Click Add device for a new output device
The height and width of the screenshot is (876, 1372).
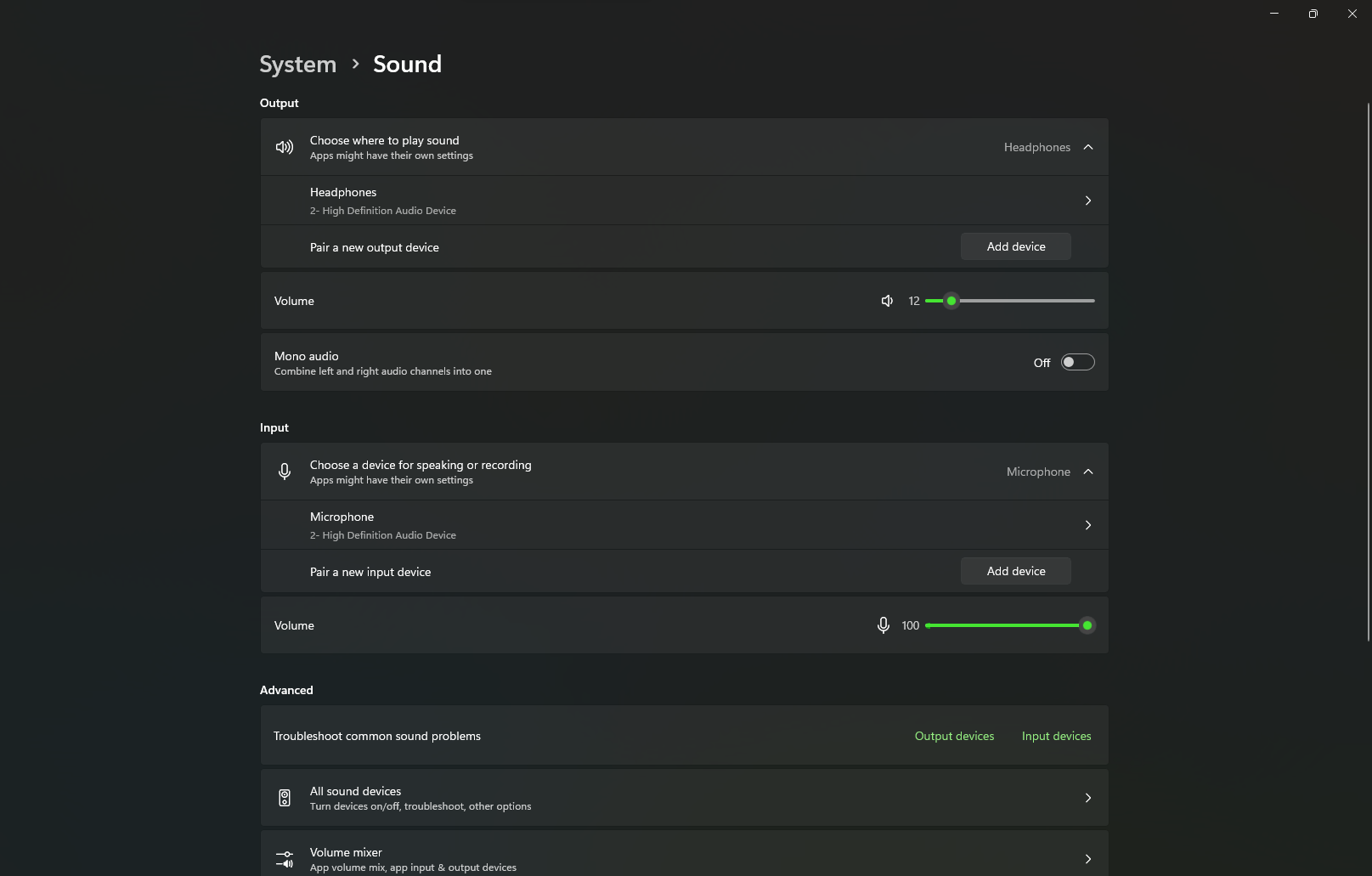pos(1015,247)
